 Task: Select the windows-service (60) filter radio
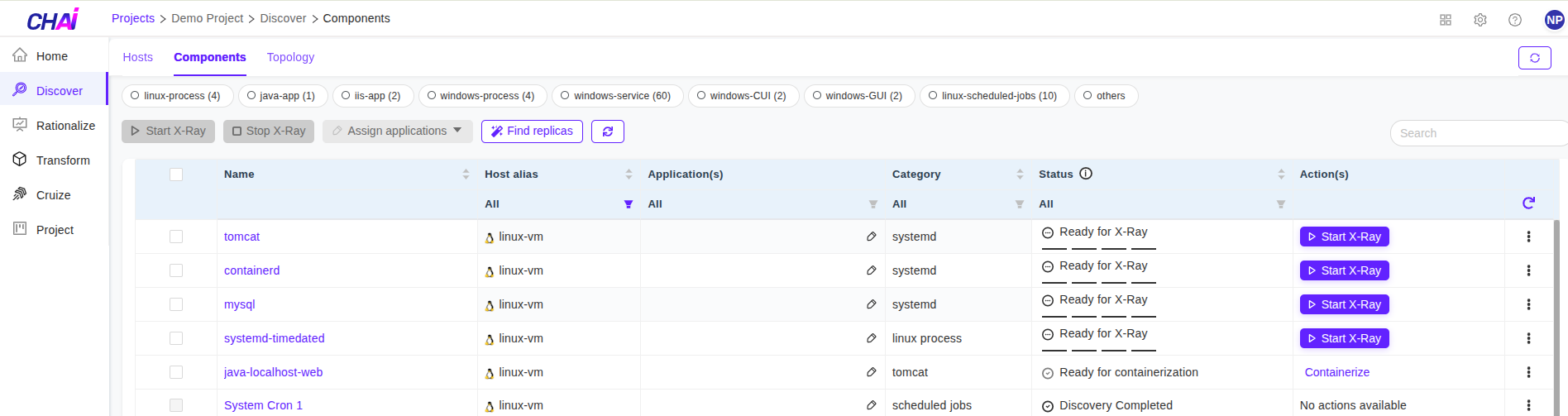[x=565, y=96]
